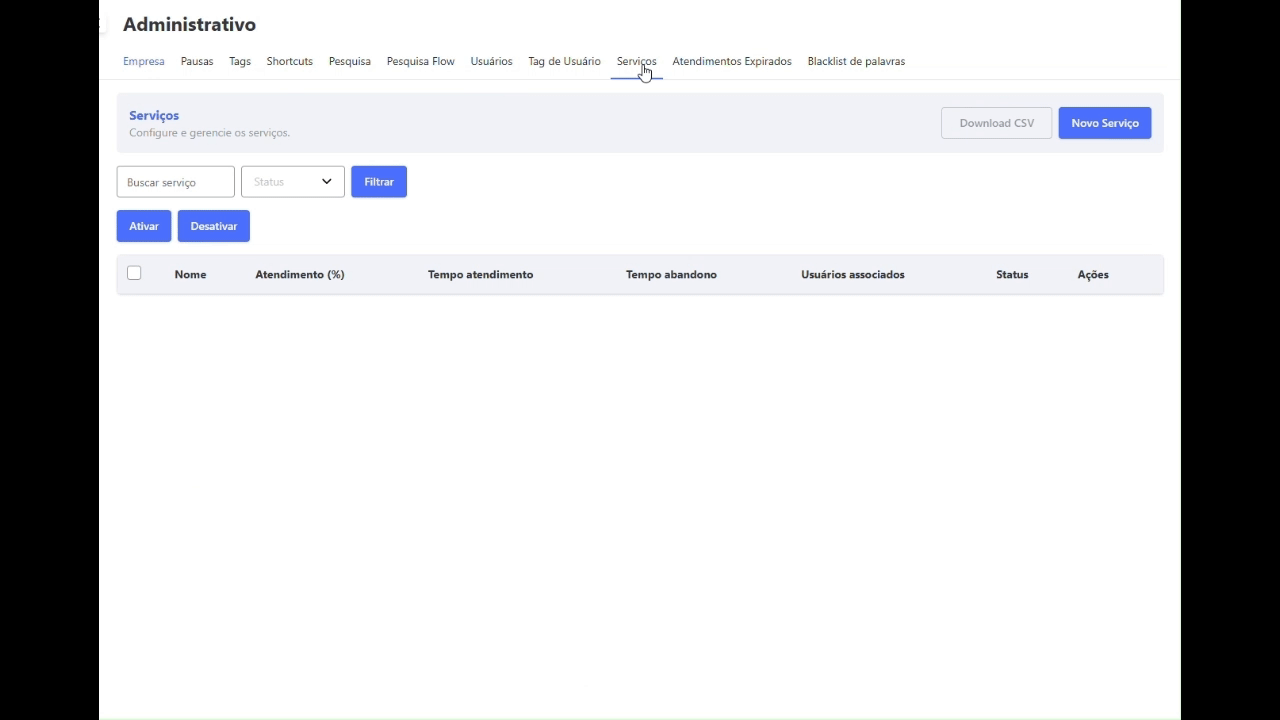Click the Download CSV button
The width and height of the screenshot is (1280, 720).
996,123
